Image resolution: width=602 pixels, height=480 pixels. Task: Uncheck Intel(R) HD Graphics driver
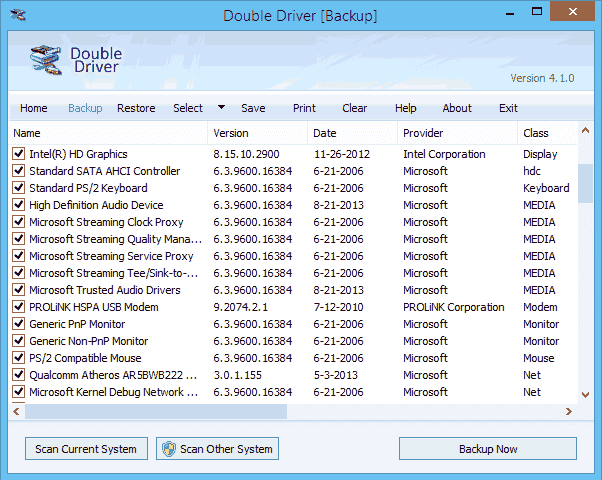click(x=18, y=154)
